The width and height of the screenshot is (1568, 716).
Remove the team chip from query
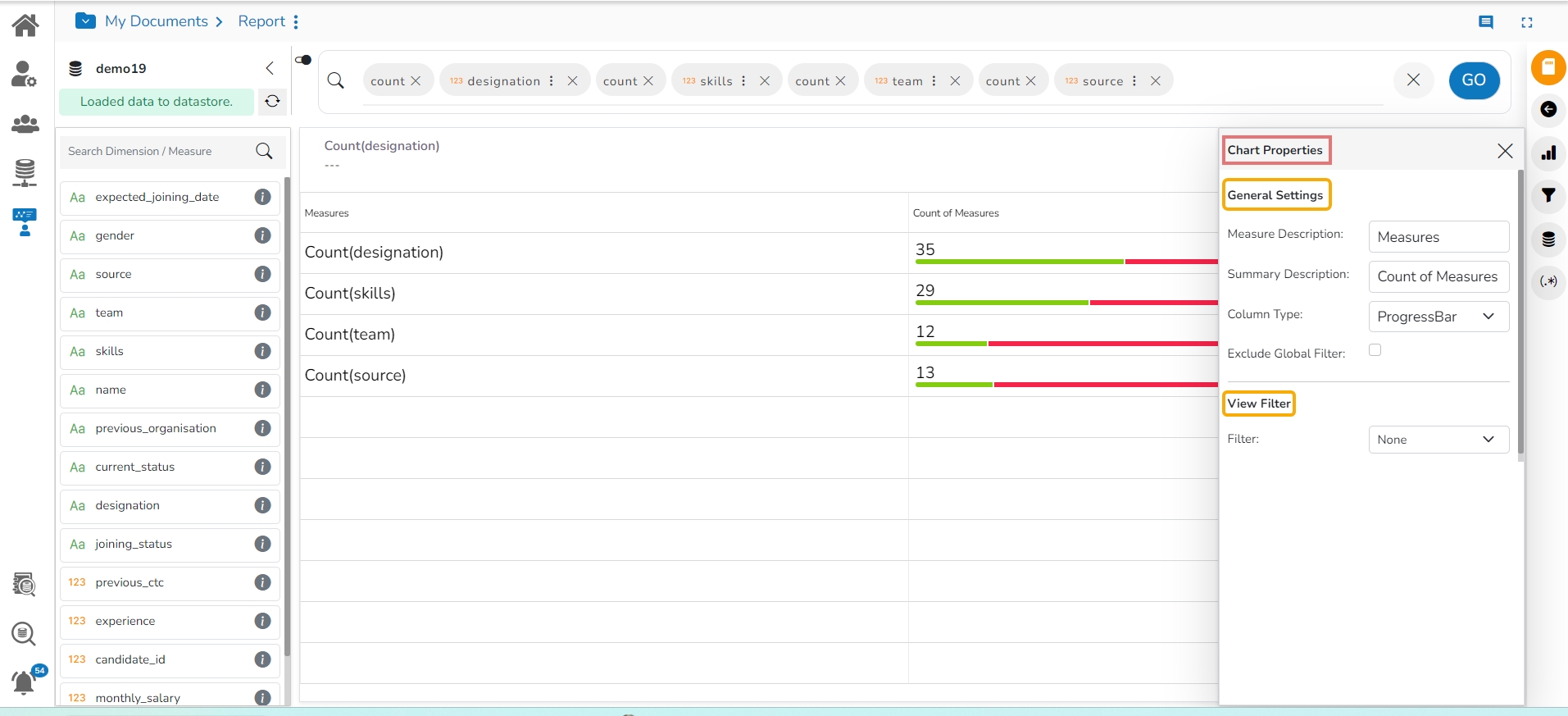pyautogui.click(x=955, y=81)
